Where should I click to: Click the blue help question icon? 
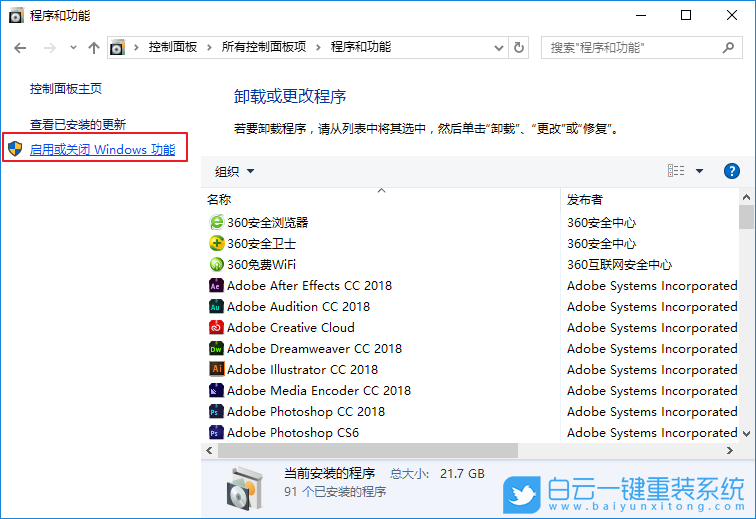click(x=732, y=171)
